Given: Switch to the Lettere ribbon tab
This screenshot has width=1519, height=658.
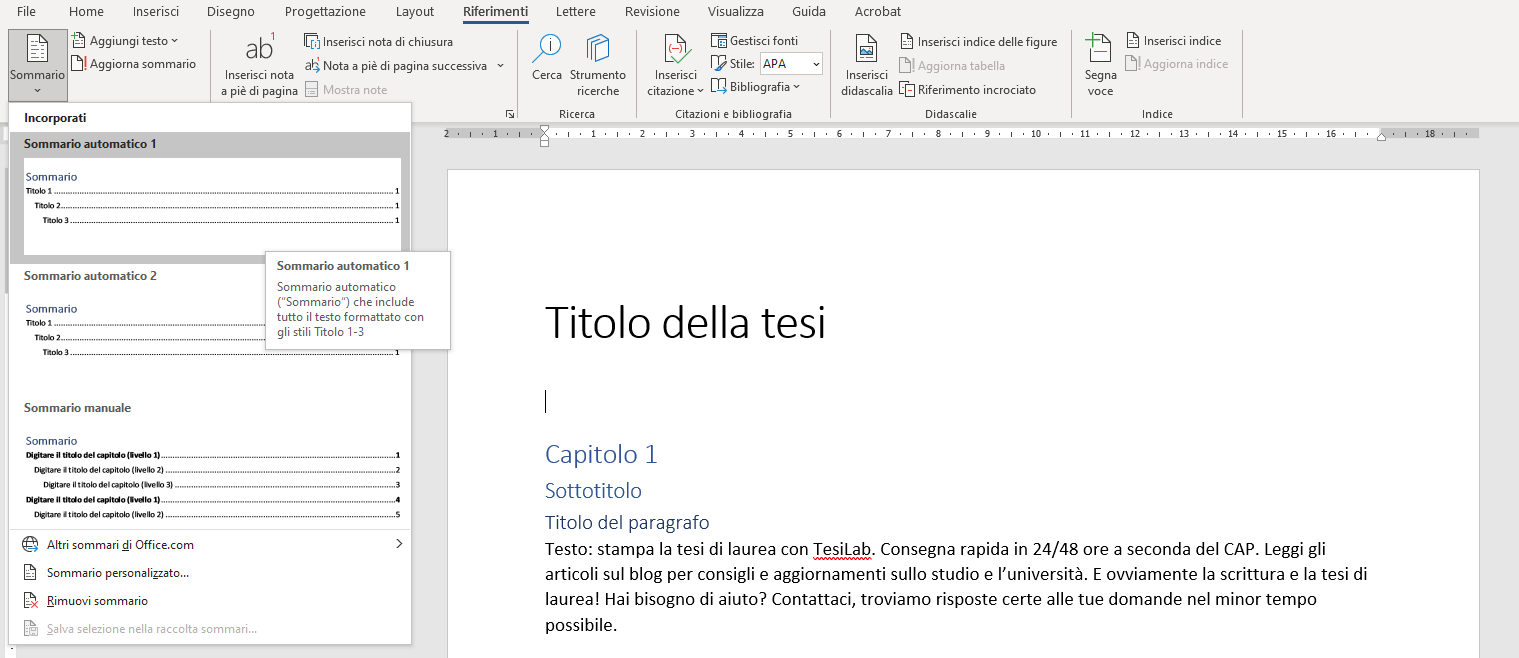Looking at the screenshot, I should tap(575, 12).
